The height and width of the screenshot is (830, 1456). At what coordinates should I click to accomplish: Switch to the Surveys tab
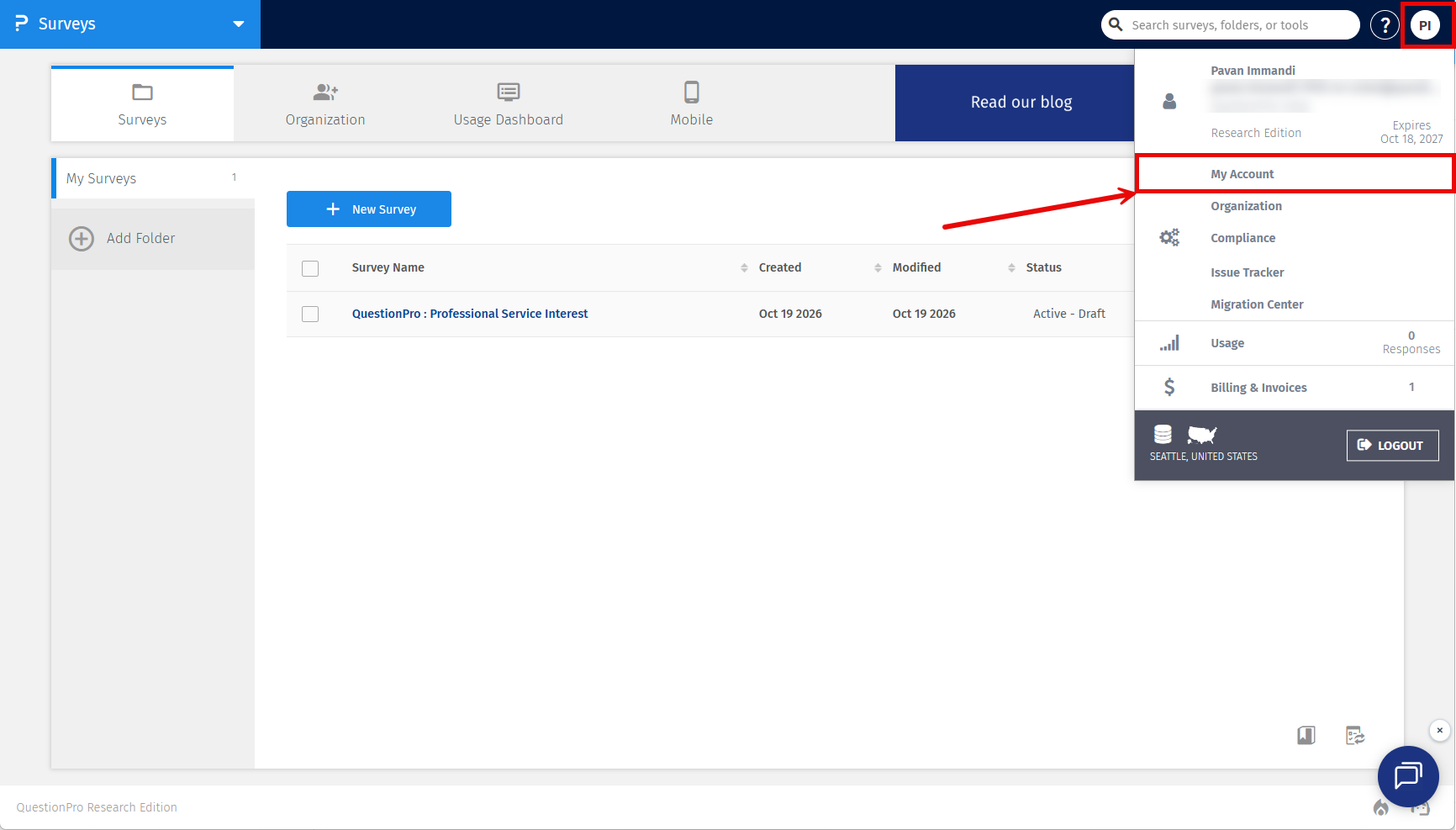coord(142,104)
